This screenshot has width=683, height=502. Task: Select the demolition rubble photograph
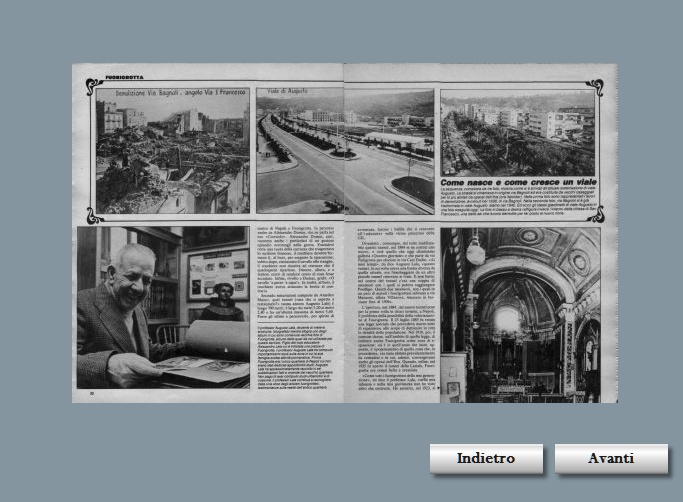coord(172,151)
